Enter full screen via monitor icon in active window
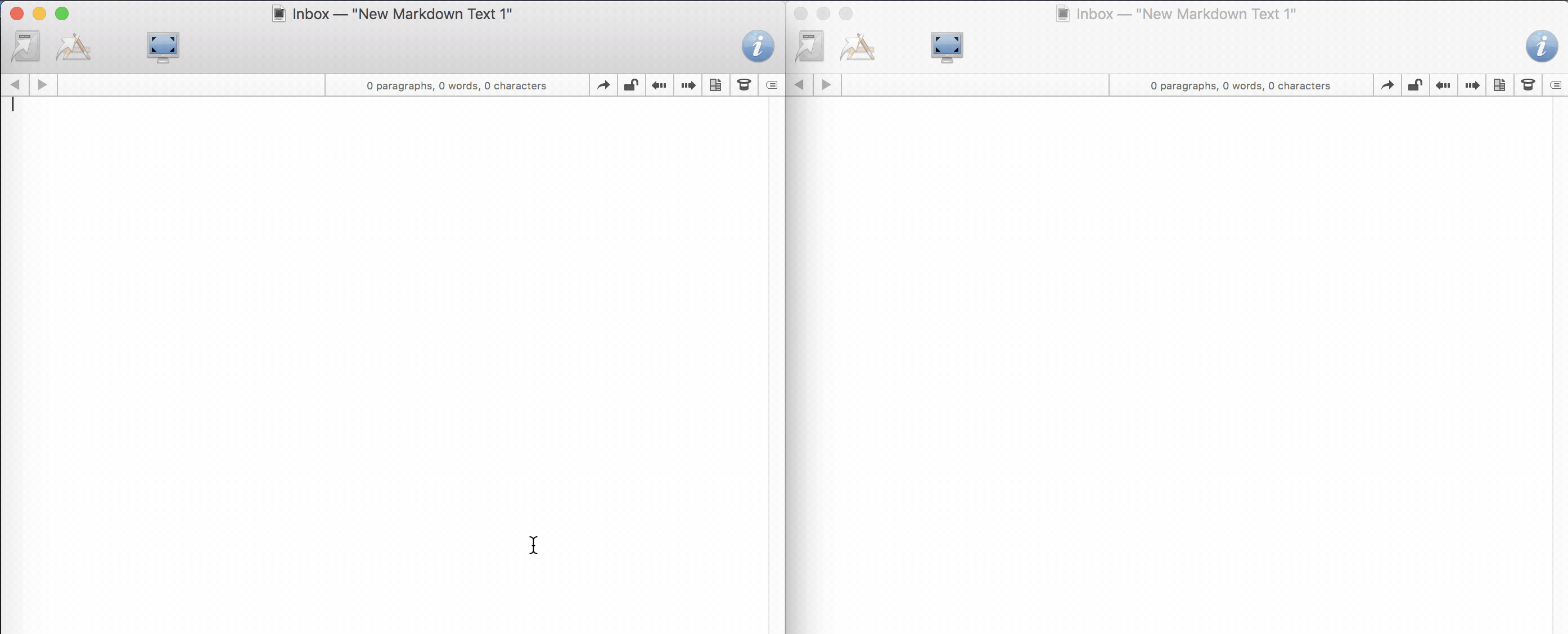1568x634 pixels. [163, 47]
